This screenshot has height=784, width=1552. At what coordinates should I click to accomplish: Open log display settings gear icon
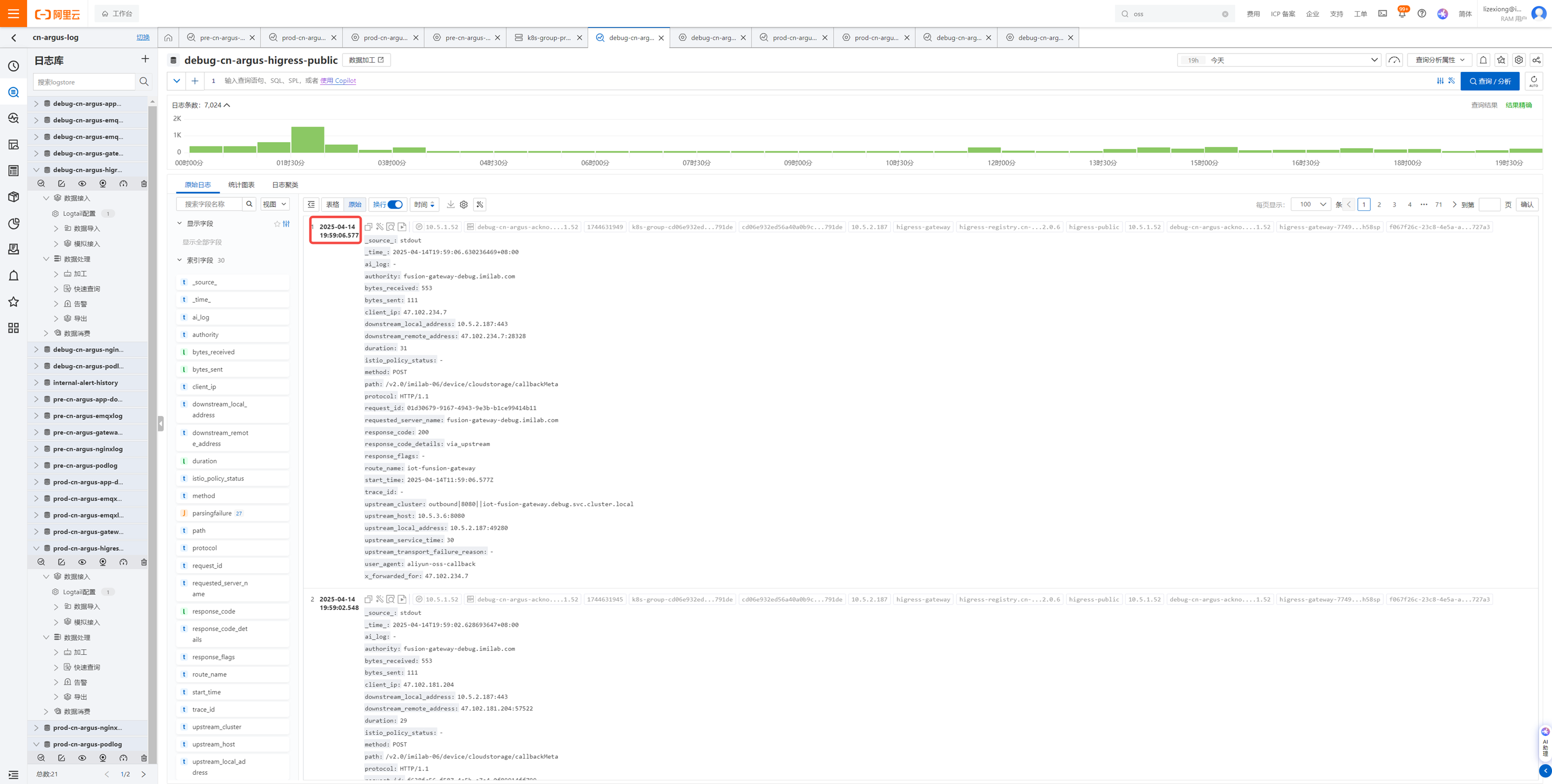point(464,205)
